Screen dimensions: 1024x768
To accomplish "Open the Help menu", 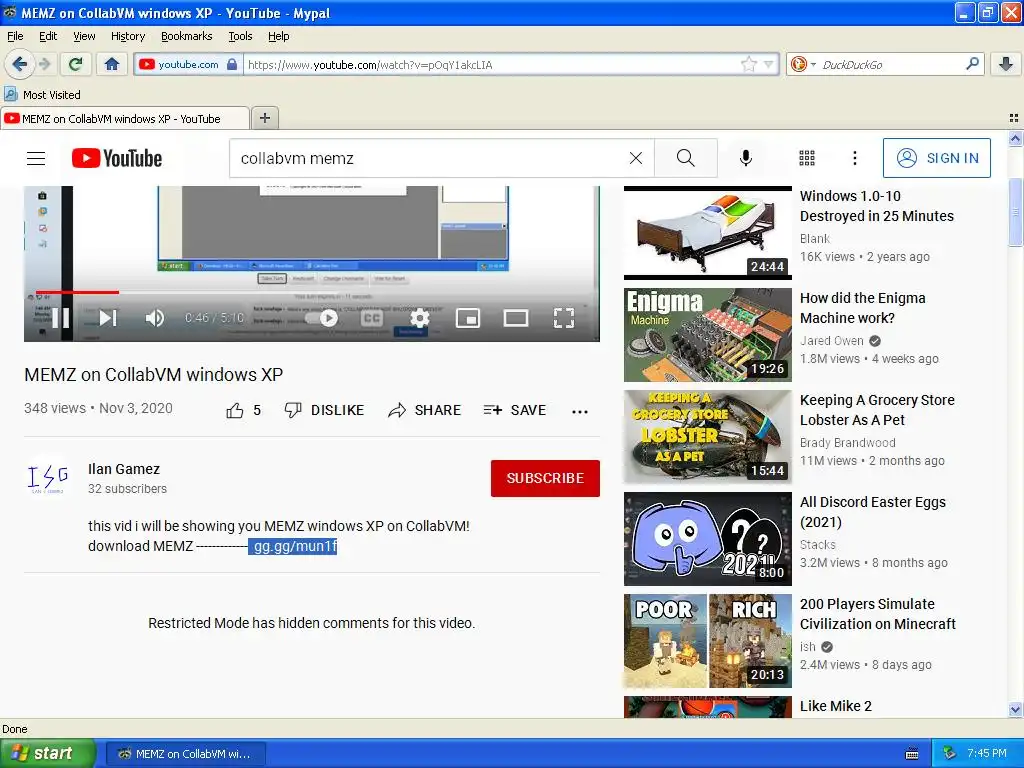I will pos(278,36).
